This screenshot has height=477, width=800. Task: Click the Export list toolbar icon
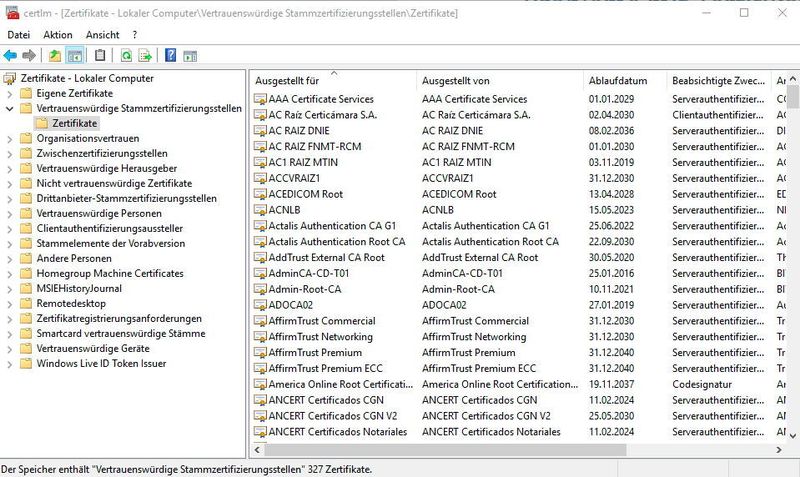pos(145,56)
